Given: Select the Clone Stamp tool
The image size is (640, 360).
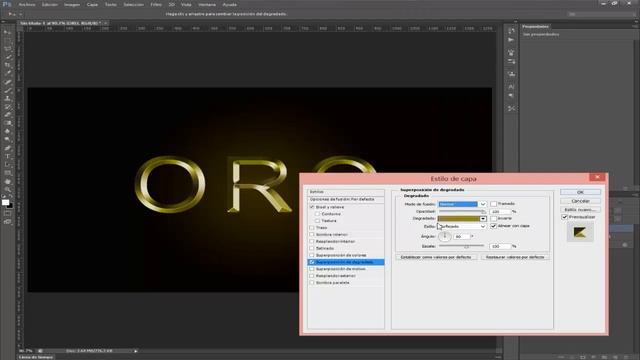Looking at the screenshot, I should [7, 98].
